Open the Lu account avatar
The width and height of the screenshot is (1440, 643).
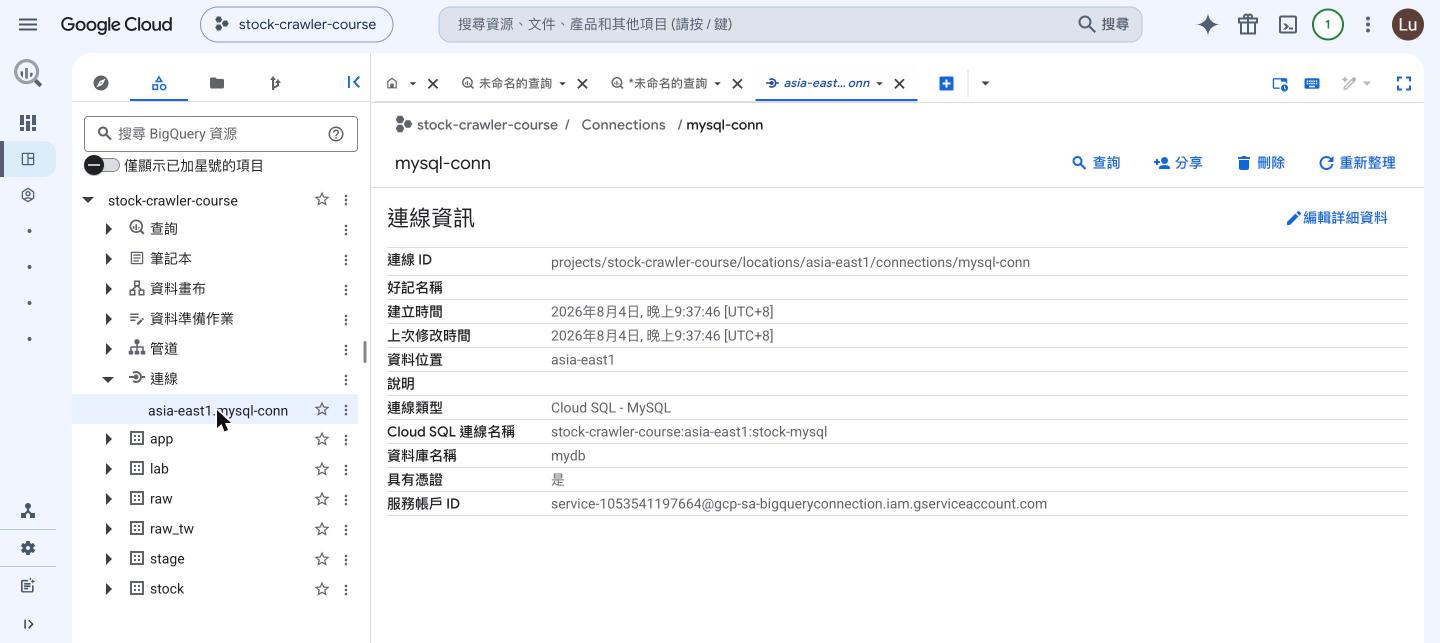[x=1408, y=25]
